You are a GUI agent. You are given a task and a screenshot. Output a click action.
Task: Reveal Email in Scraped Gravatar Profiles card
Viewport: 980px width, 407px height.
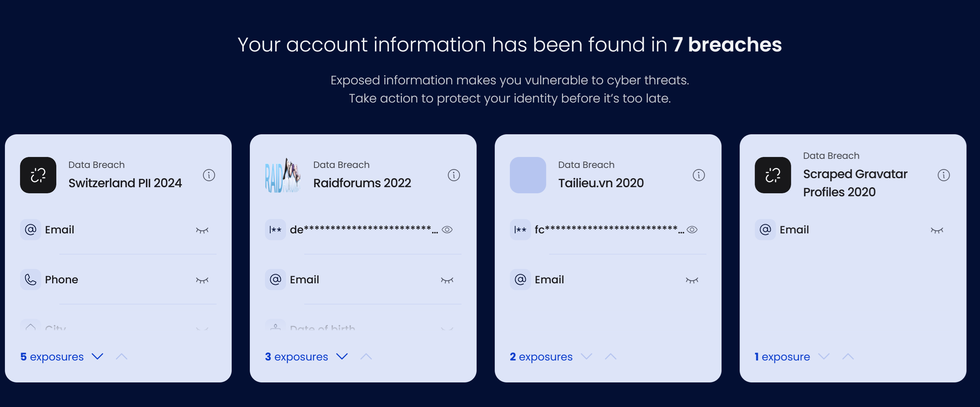pos(937,230)
